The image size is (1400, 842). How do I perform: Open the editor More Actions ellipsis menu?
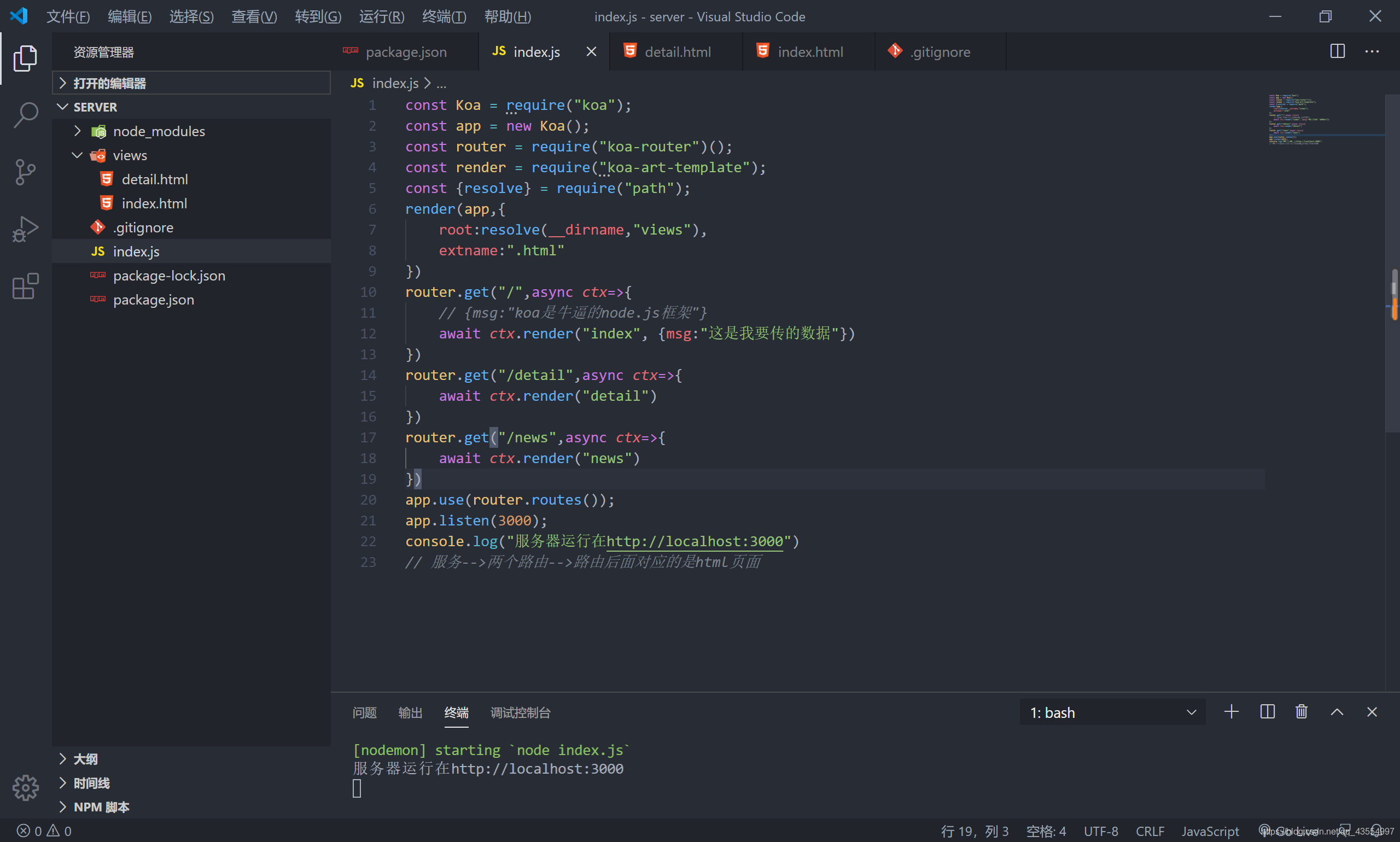click(x=1372, y=51)
